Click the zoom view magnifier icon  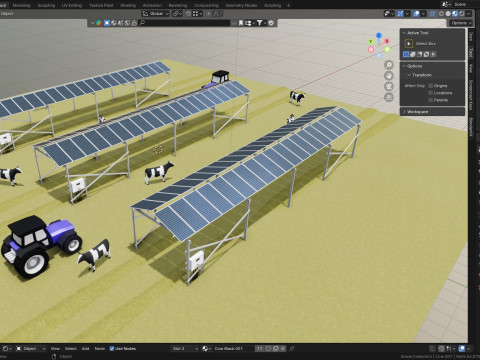pos(389,65)
